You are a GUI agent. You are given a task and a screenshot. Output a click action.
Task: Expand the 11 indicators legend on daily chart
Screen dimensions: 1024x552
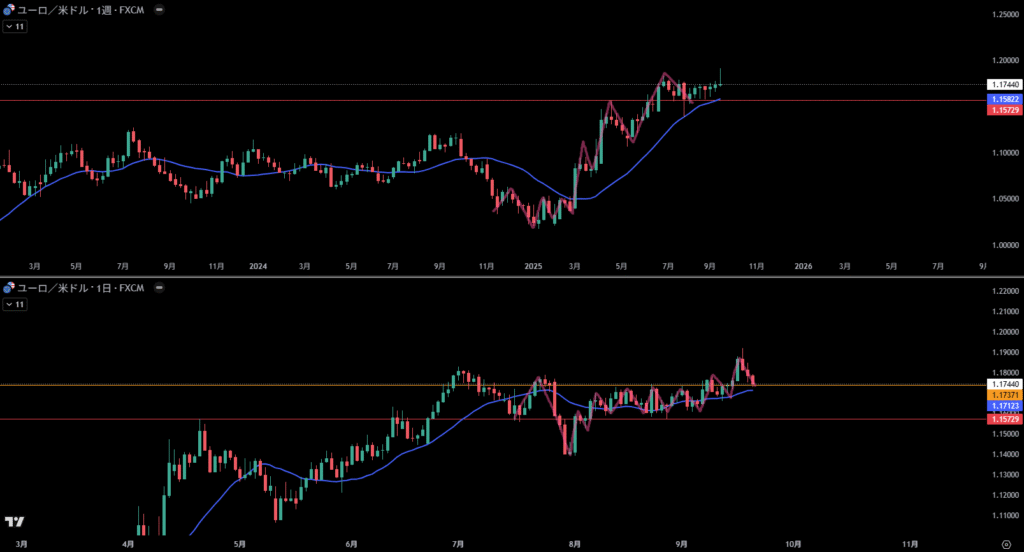point(15,305)
